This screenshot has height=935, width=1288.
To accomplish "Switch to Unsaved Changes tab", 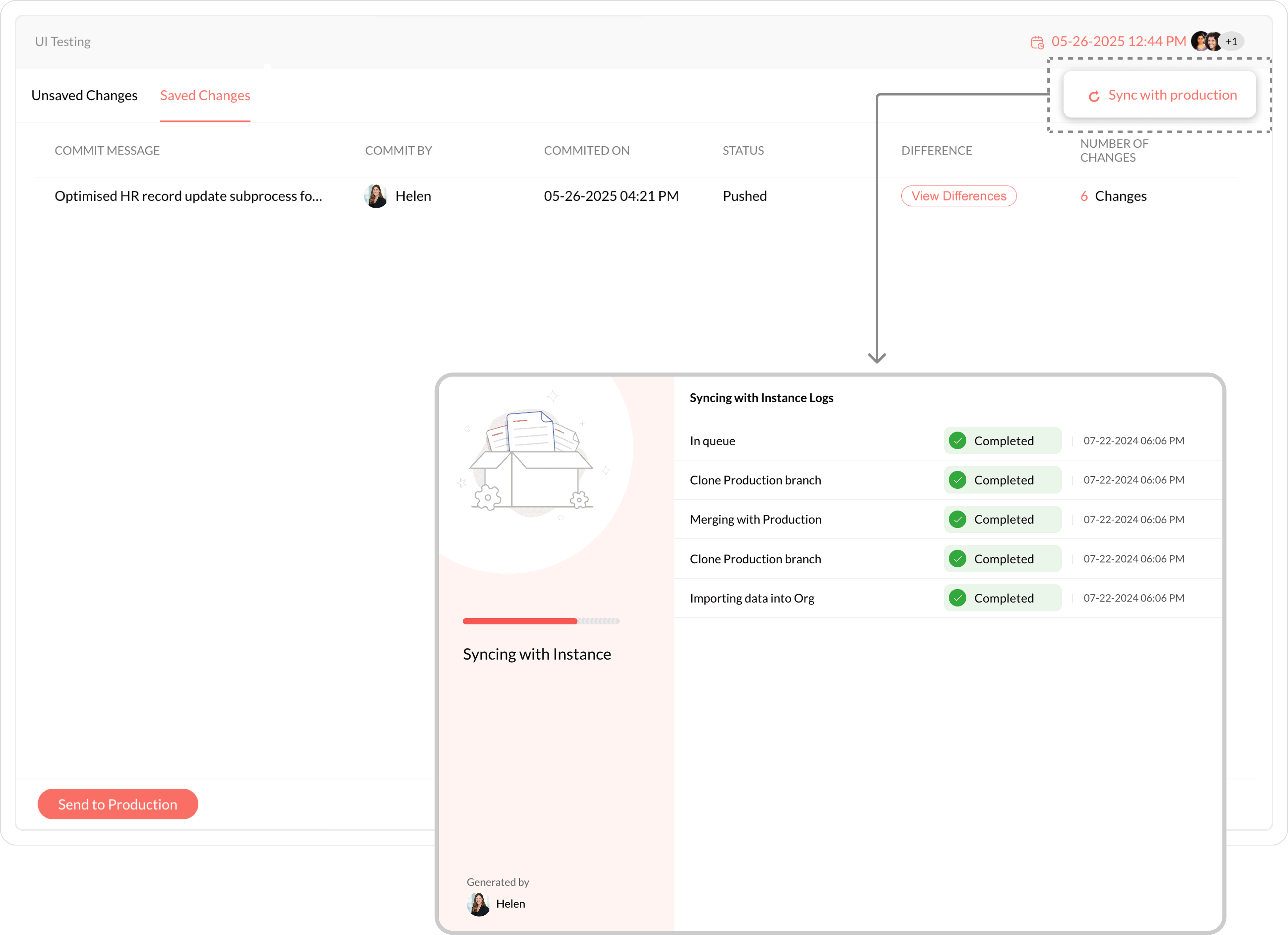I will pyautogui.click(x=84, y=95).
